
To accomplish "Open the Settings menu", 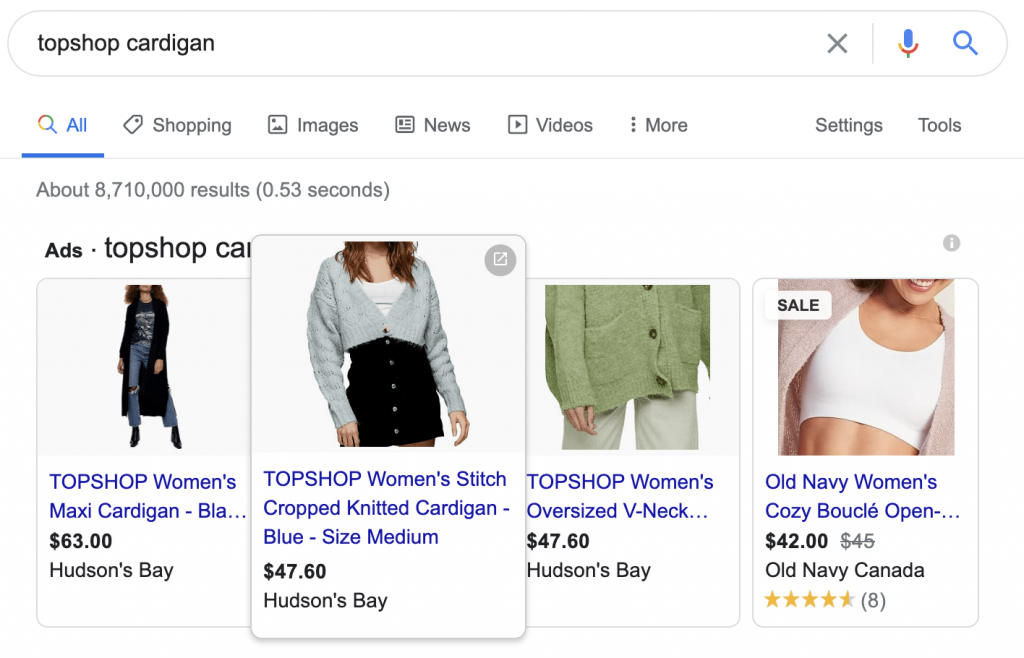I will [848, 125].
